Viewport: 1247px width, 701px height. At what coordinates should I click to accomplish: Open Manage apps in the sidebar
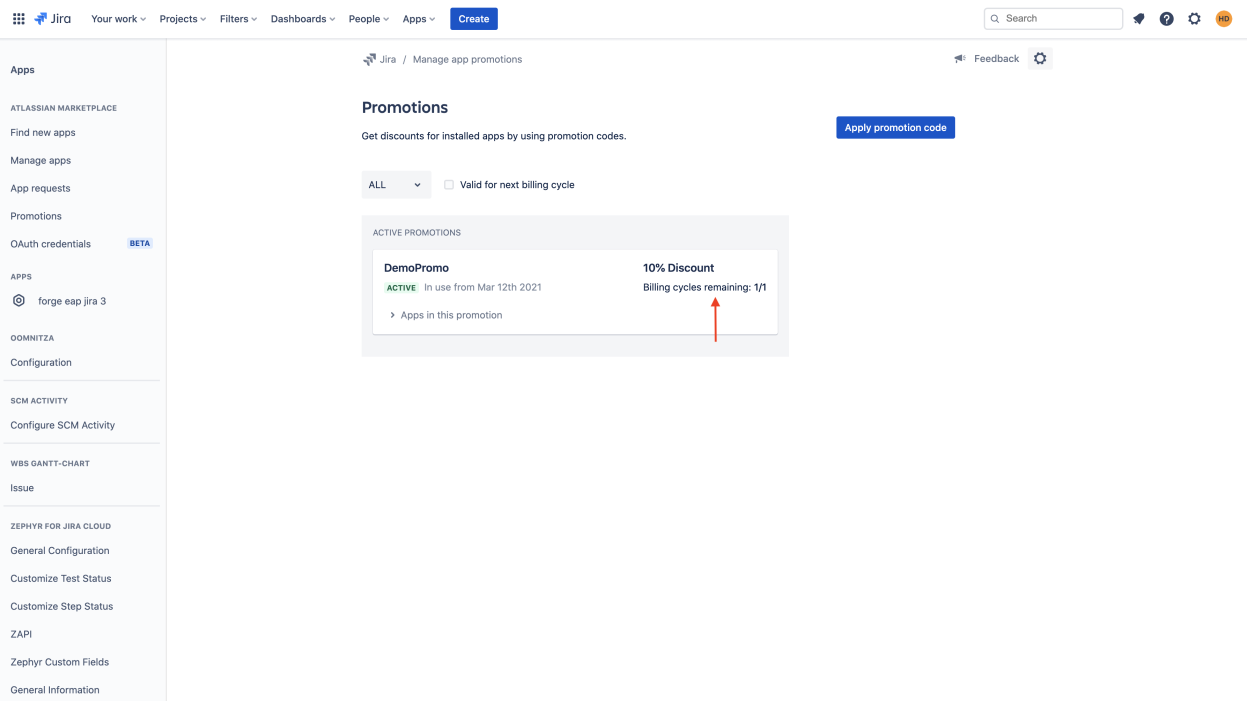41,160
